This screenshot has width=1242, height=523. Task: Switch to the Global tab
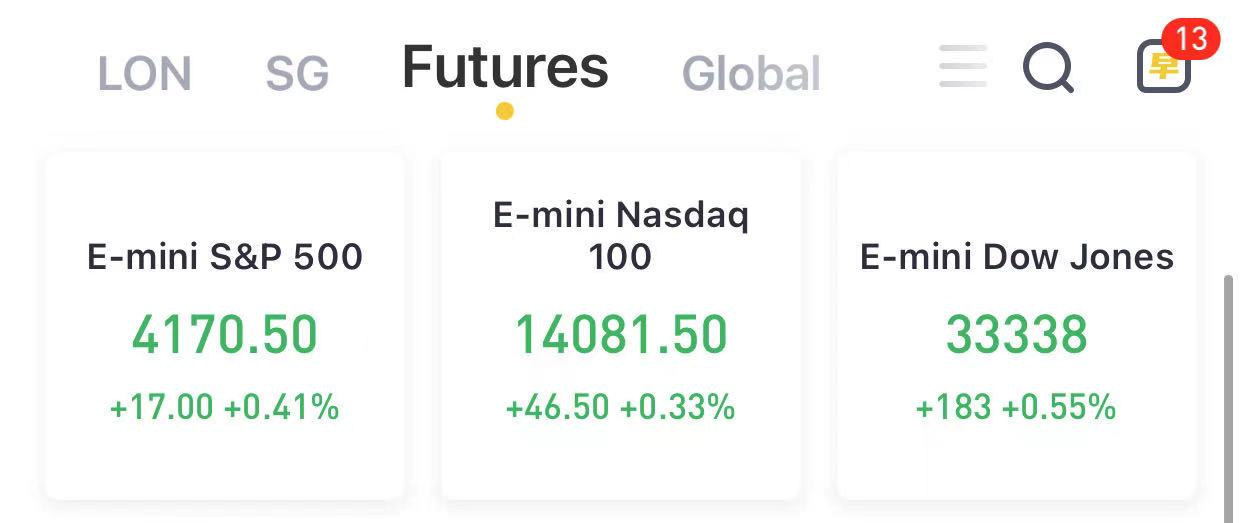point(751,74)
